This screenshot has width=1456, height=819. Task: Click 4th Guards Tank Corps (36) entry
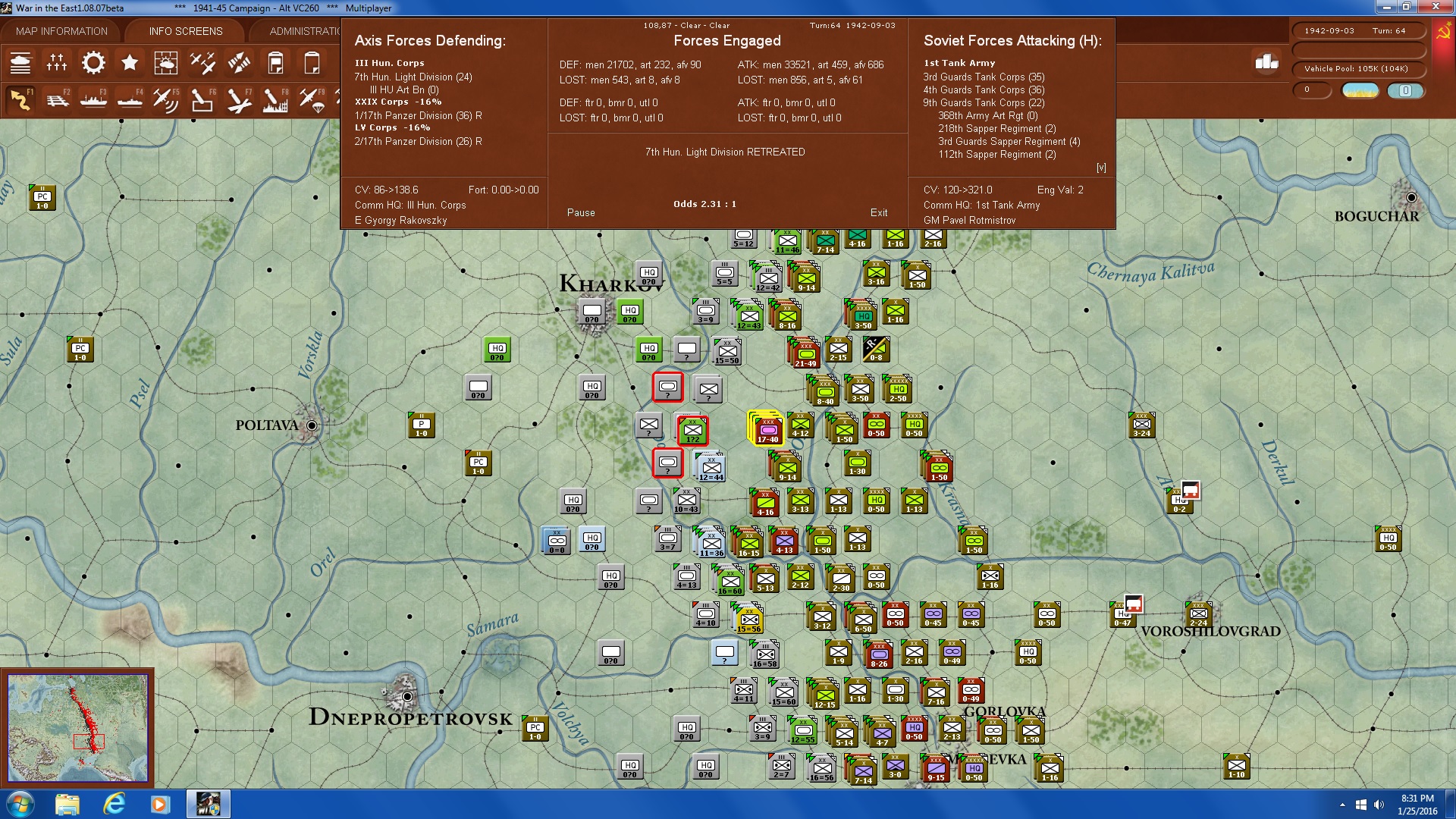(x=984, y=90)
